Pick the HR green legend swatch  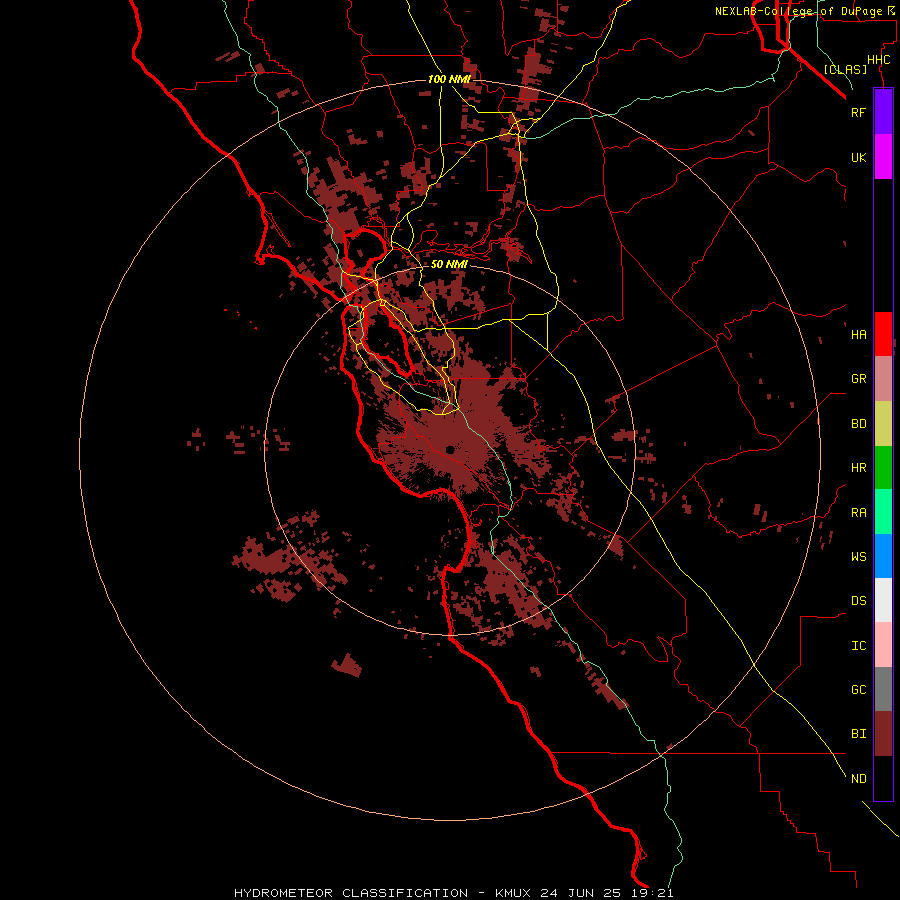883,468
